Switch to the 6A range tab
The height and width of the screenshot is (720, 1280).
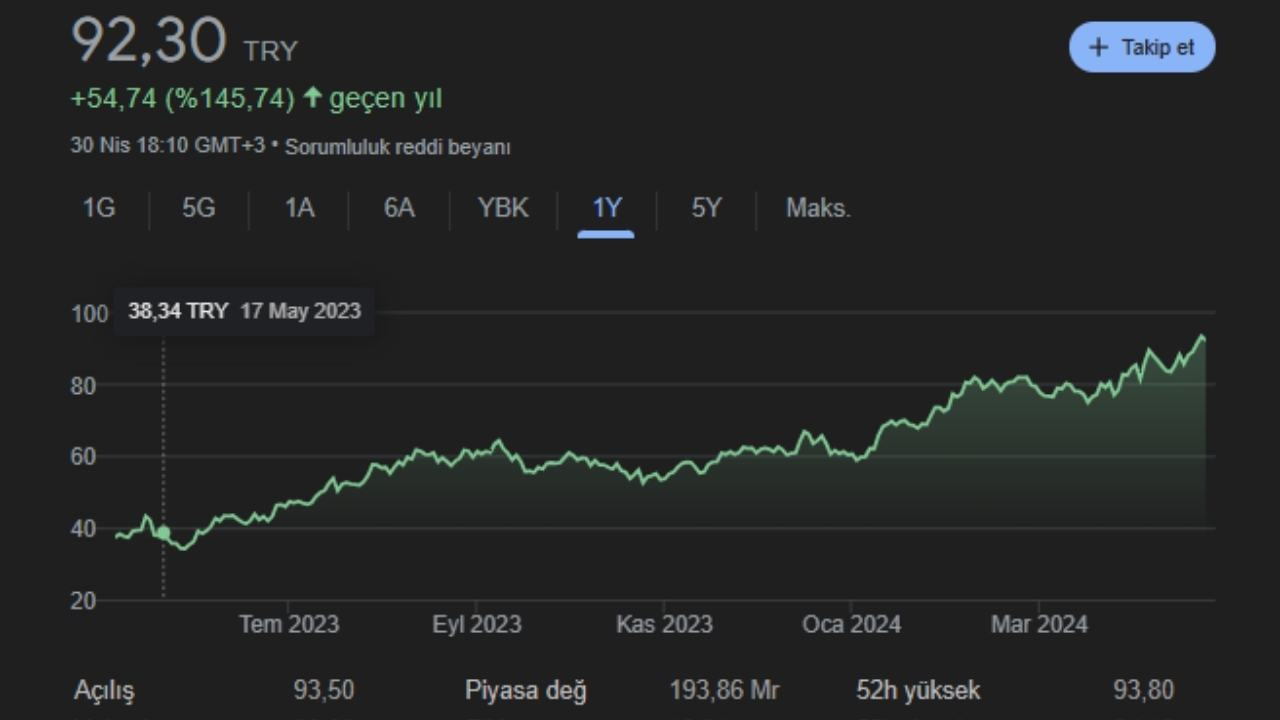399,208
